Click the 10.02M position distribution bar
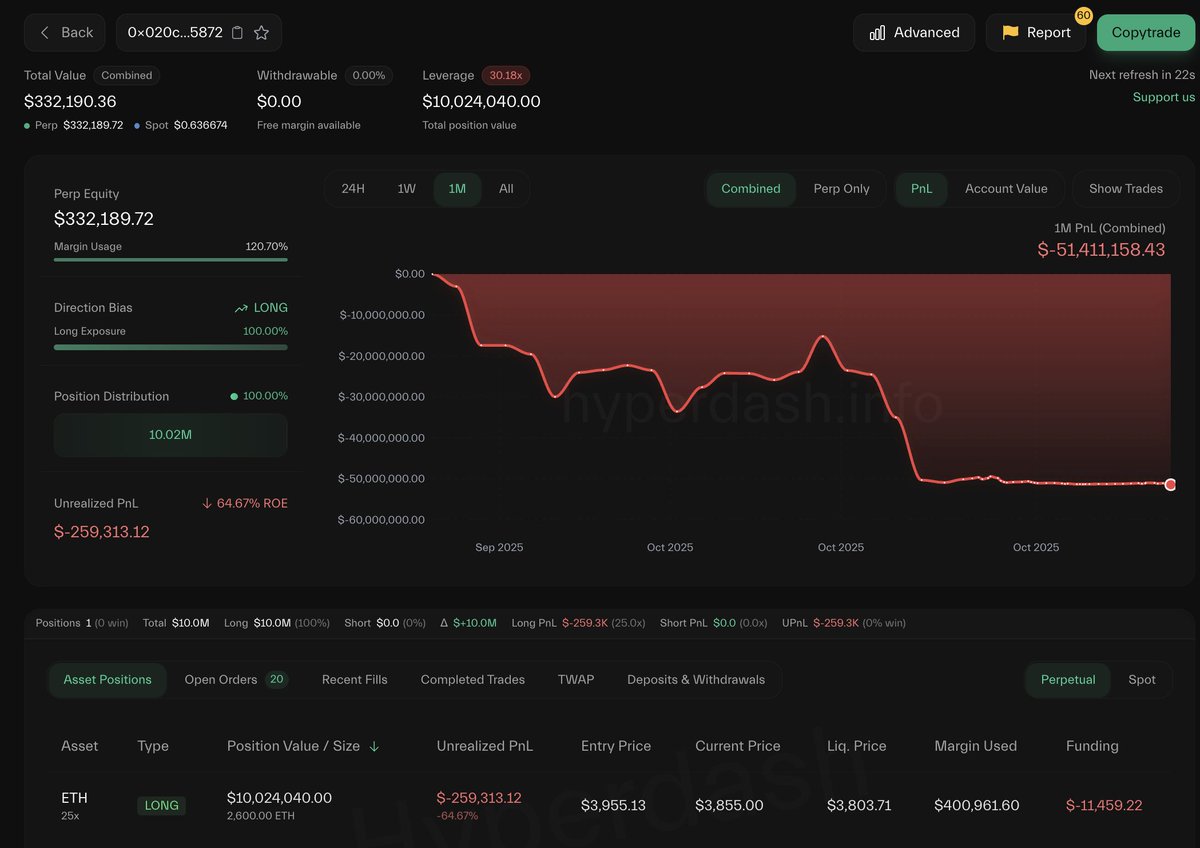 coord(171,435)
